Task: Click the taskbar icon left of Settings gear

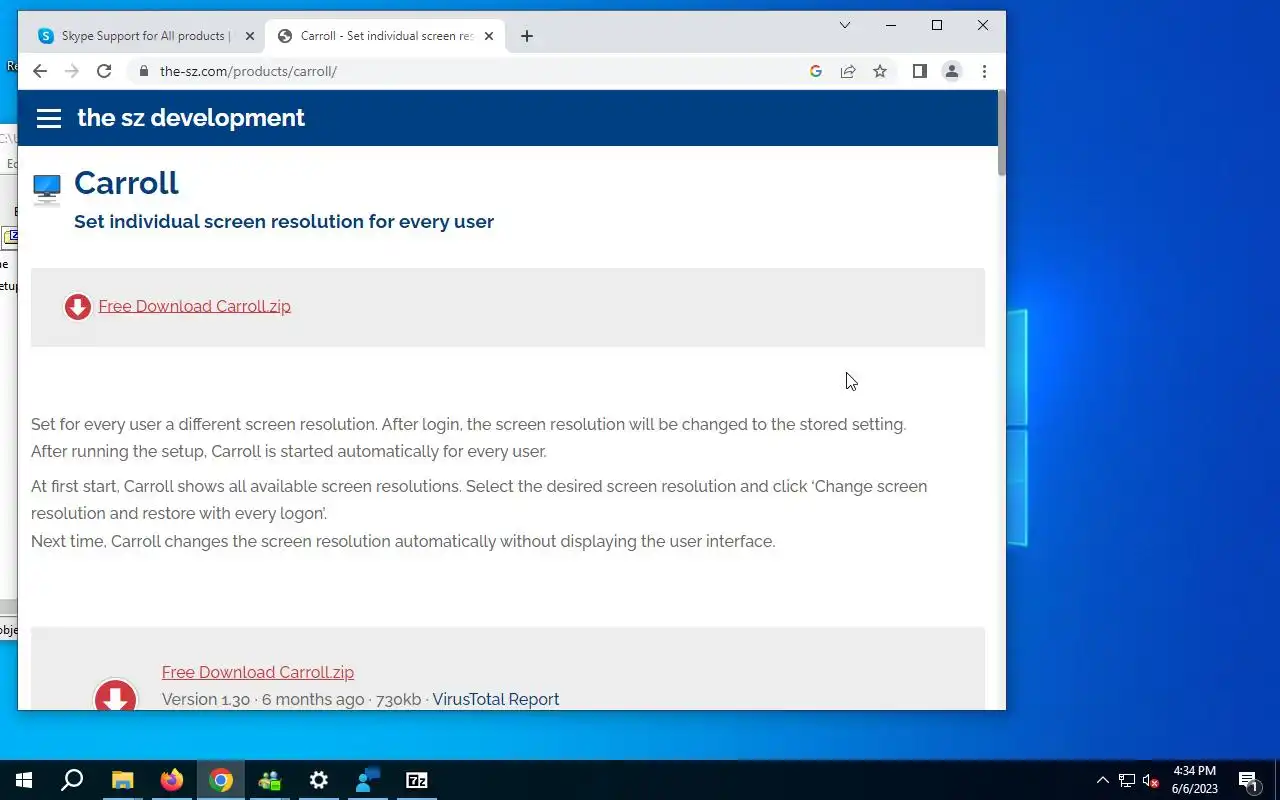Action: click(270, 780)
